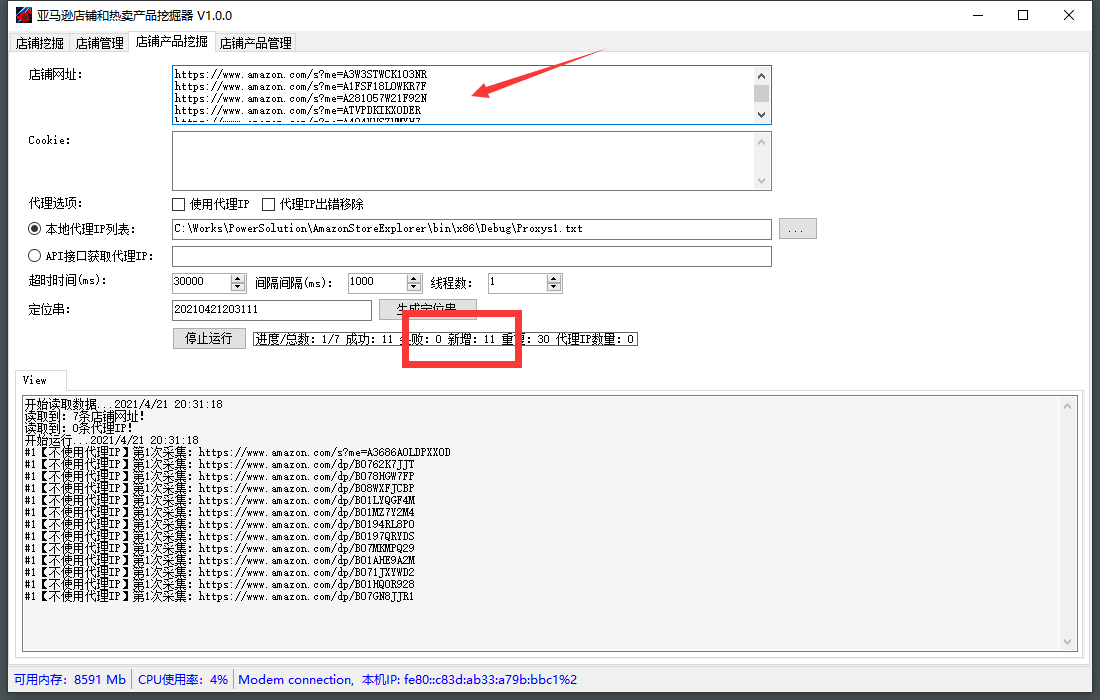Image resolution: width=1100 pixels, height=700 pixels.
Task: Increase 线程数 with the up arrow
Action: point(554,278)
